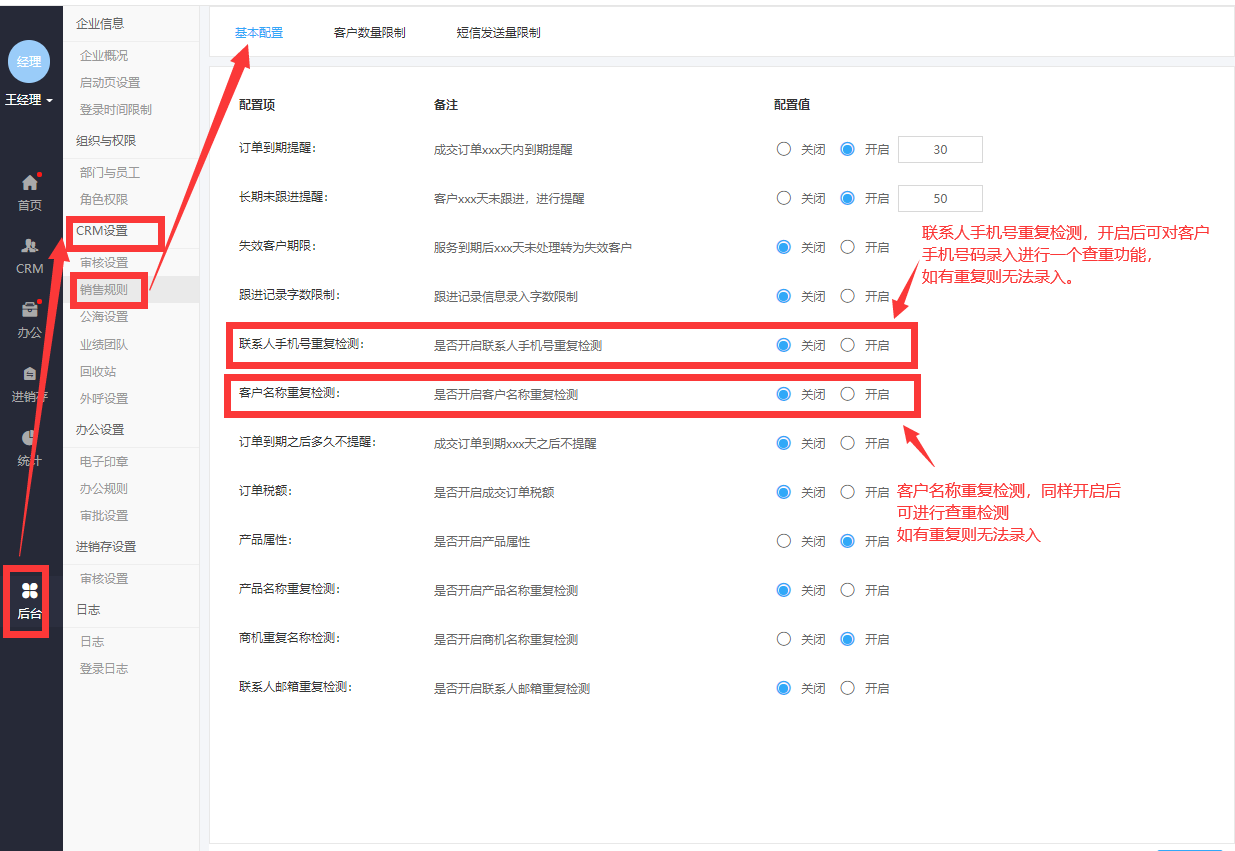Set 订单到期之后多久不提醒 to 开启
The image size is (1235, 851).
(x=848, y=443)
